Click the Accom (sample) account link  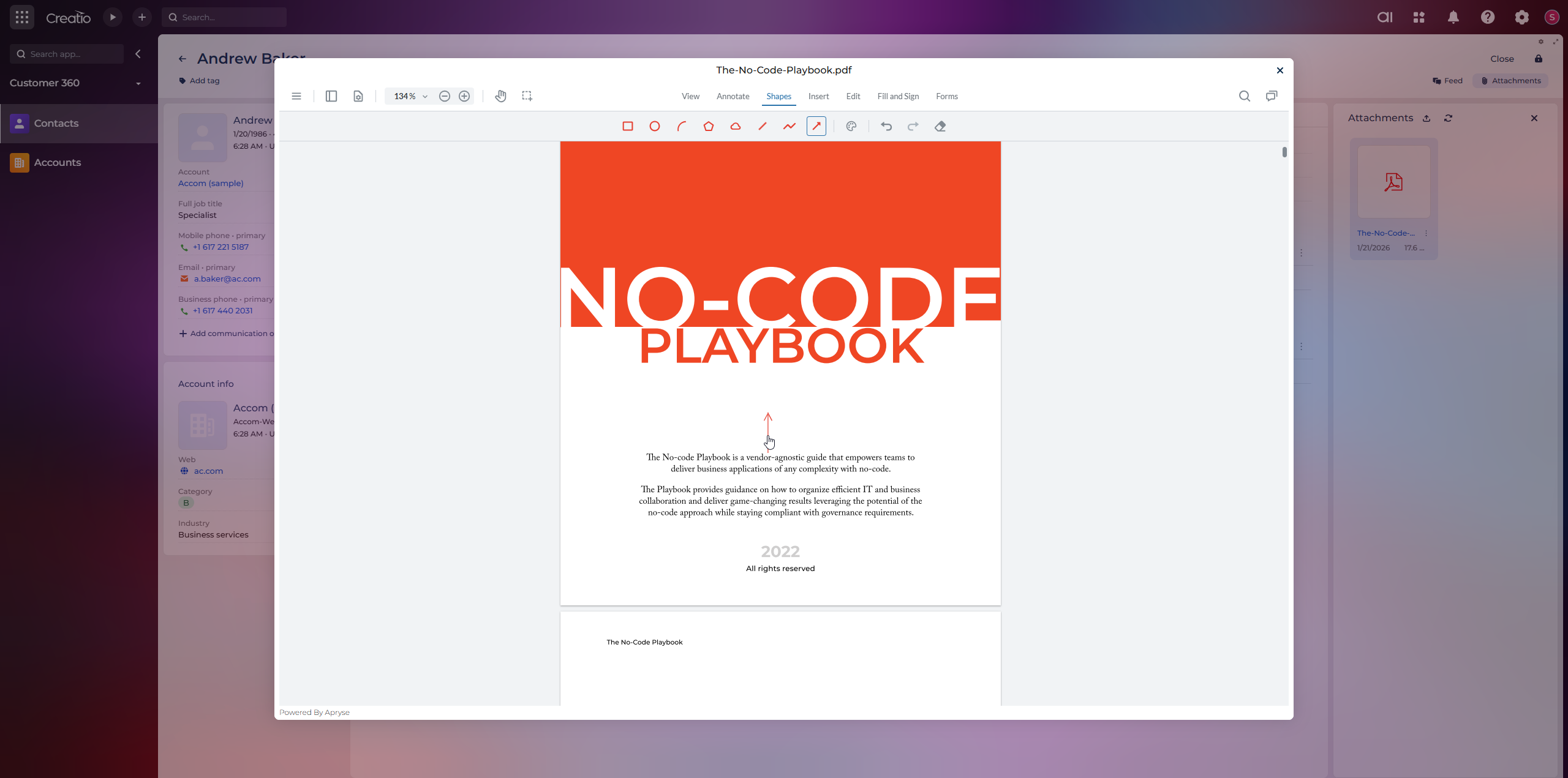point(211,183)
